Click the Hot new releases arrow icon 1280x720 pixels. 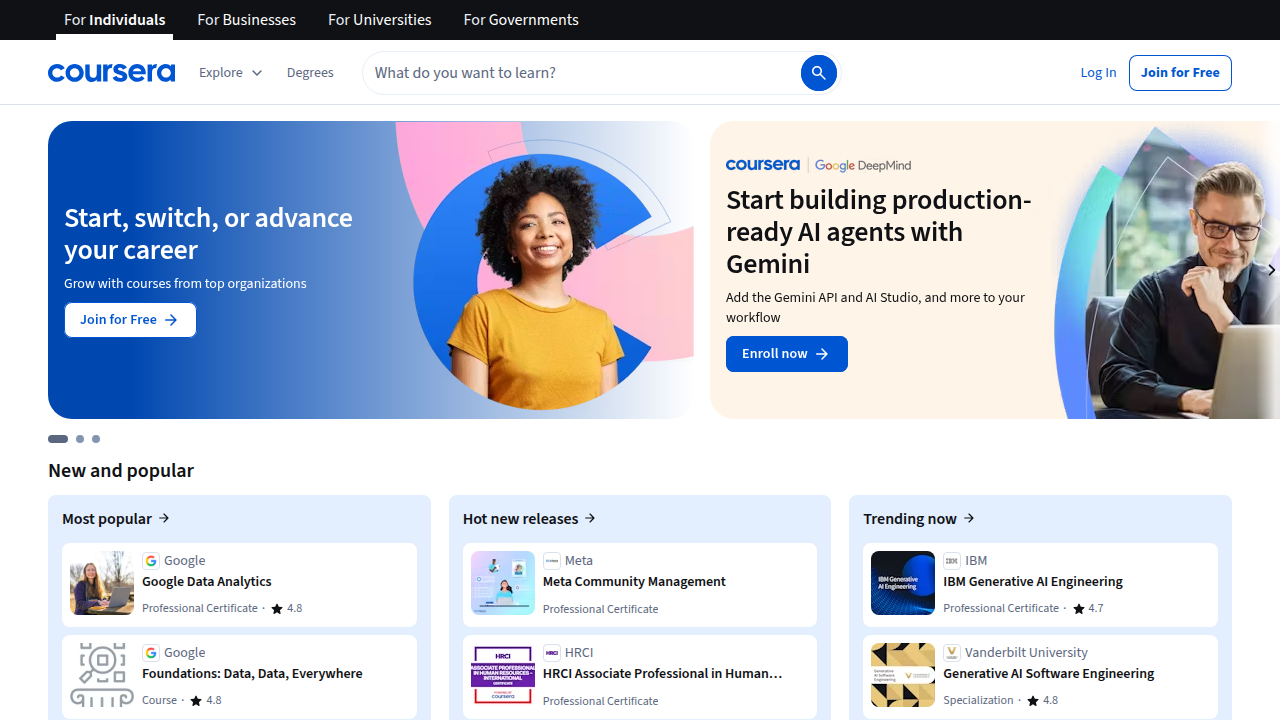coord(590,518)
